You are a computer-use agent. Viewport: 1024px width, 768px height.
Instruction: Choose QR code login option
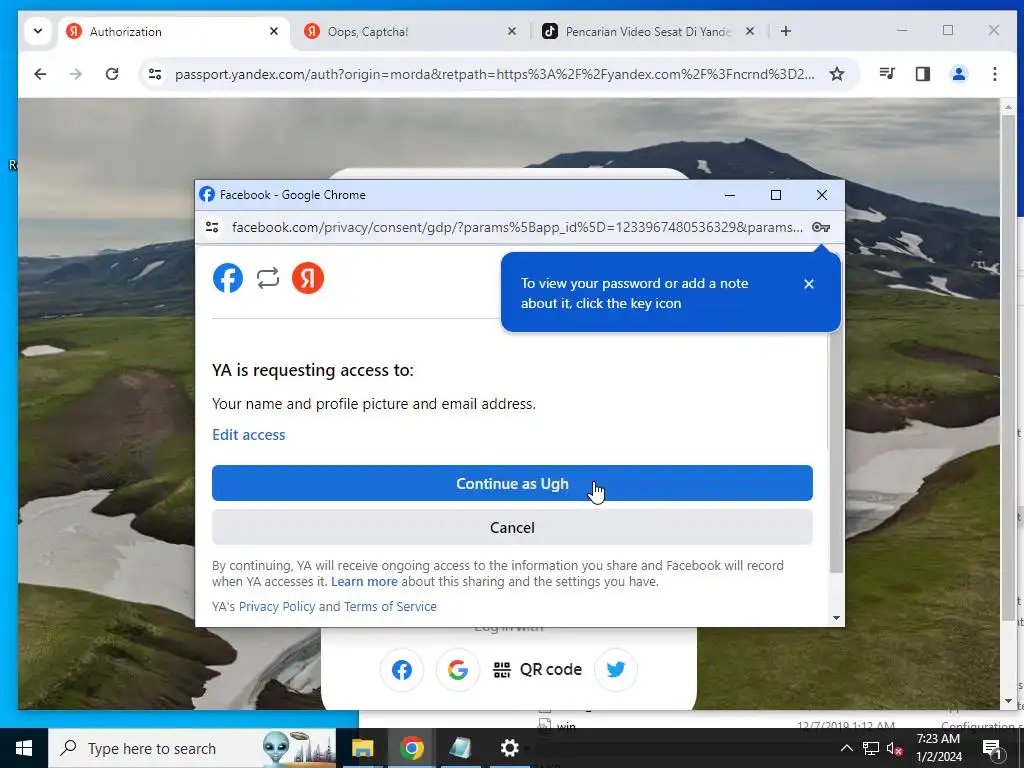click(x=537, y=669)
